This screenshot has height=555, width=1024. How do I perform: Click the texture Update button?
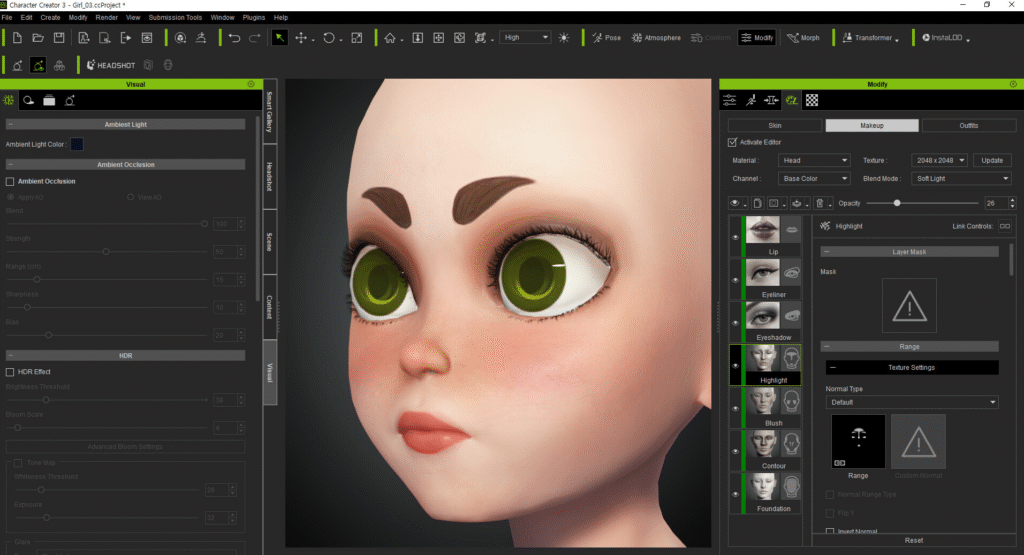992,160
